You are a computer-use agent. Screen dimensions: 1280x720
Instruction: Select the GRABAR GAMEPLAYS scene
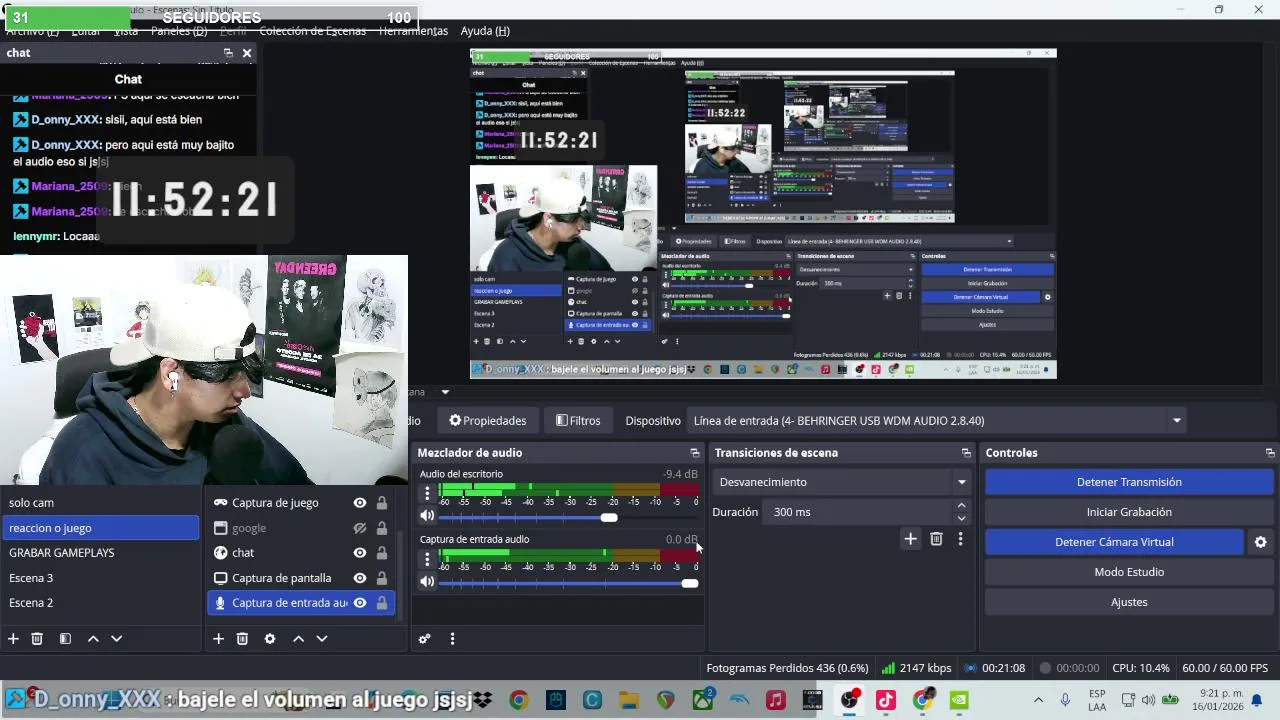coord(100,553)
